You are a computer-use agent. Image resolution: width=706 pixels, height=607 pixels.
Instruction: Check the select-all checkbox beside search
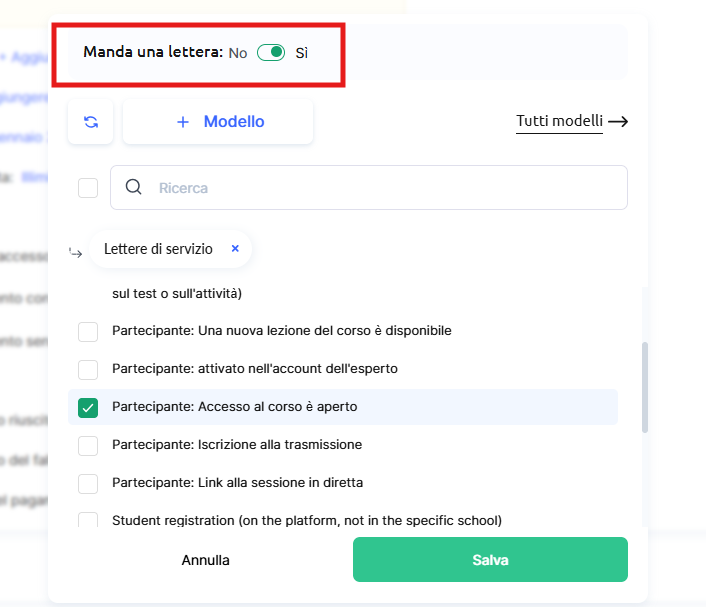(88, 188)
